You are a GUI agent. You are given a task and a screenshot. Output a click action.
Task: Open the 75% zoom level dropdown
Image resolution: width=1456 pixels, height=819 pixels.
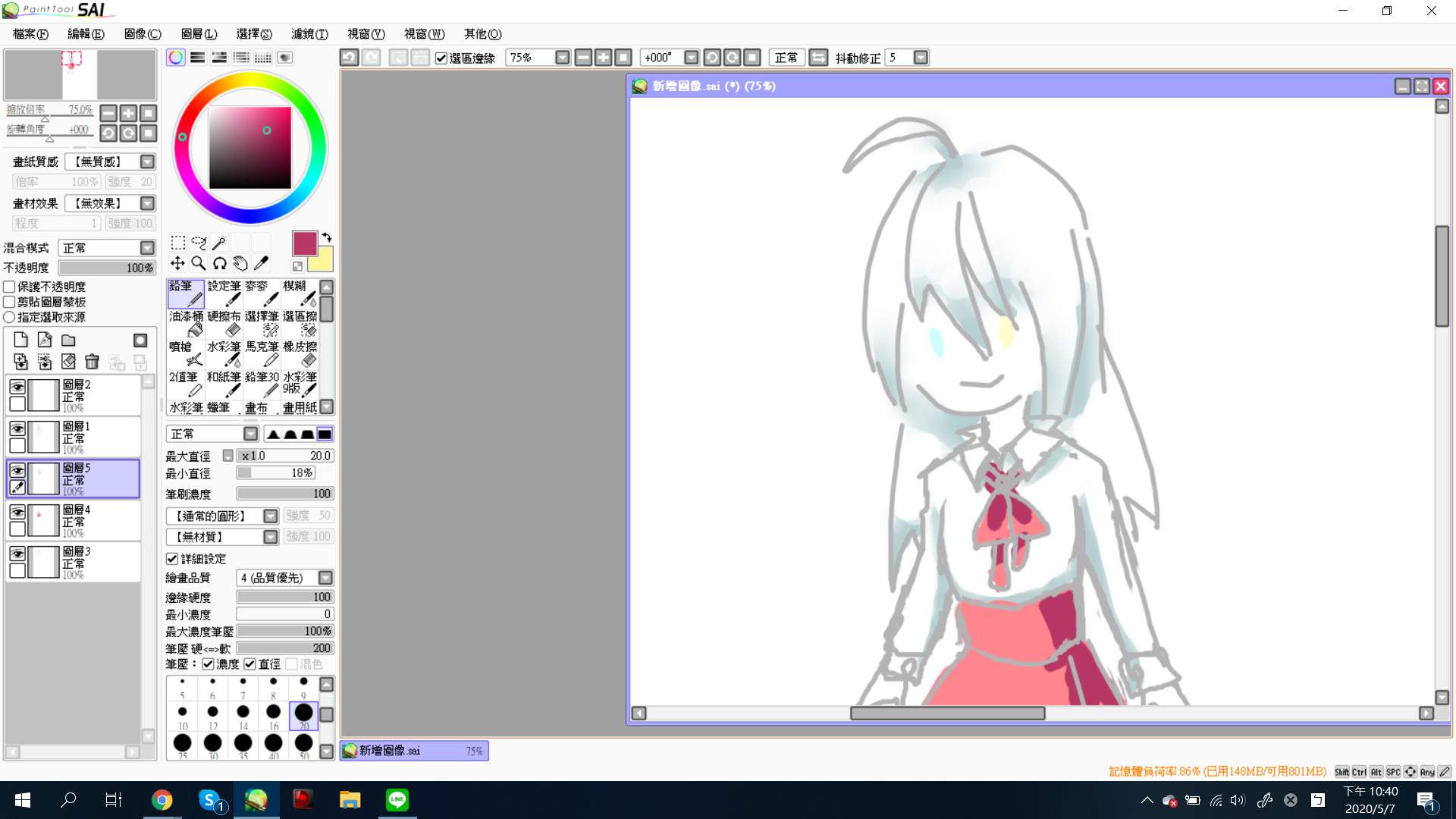(x=562, y=58)
